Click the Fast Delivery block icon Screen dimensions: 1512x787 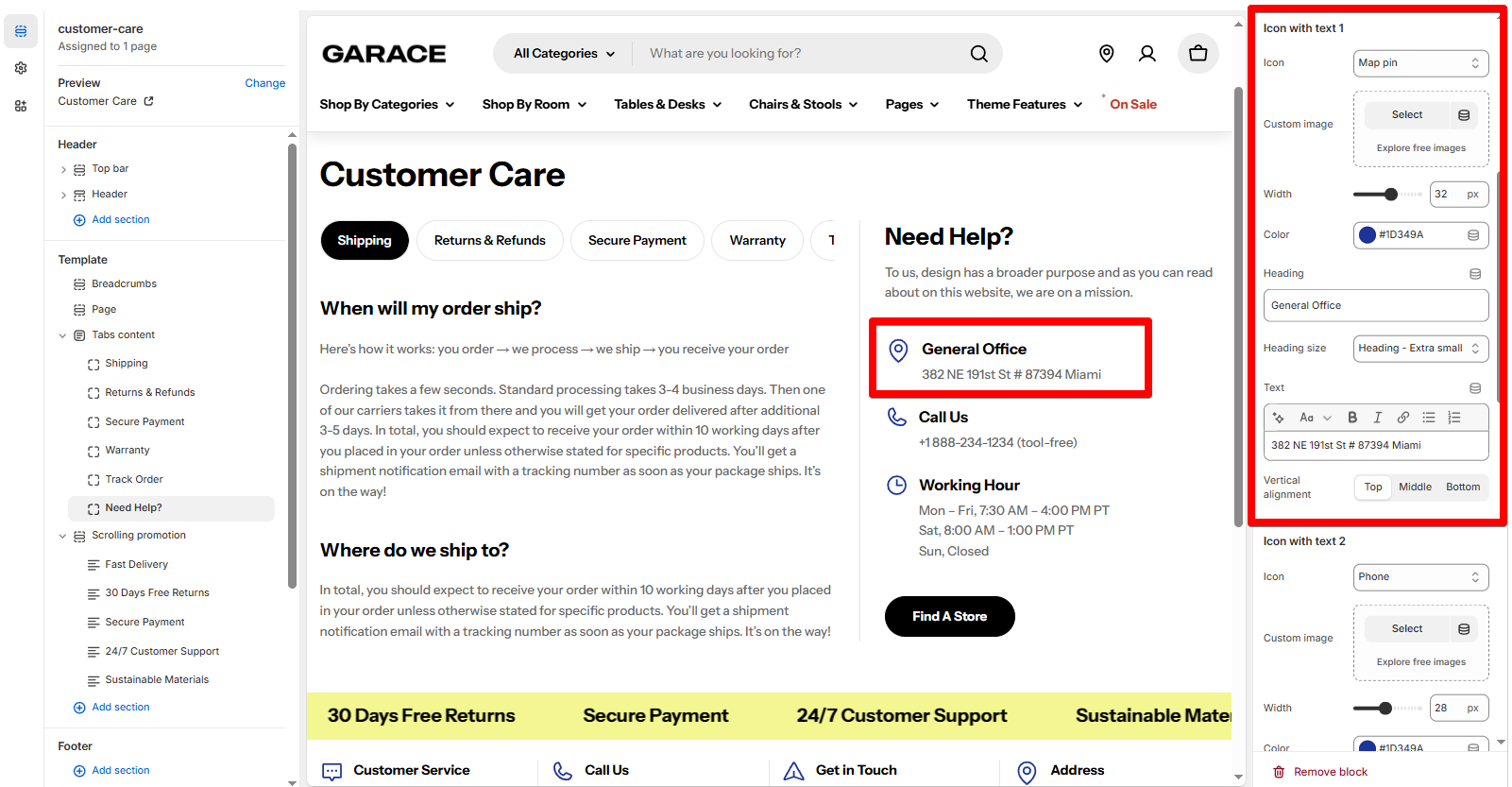[x=93, y=565]
